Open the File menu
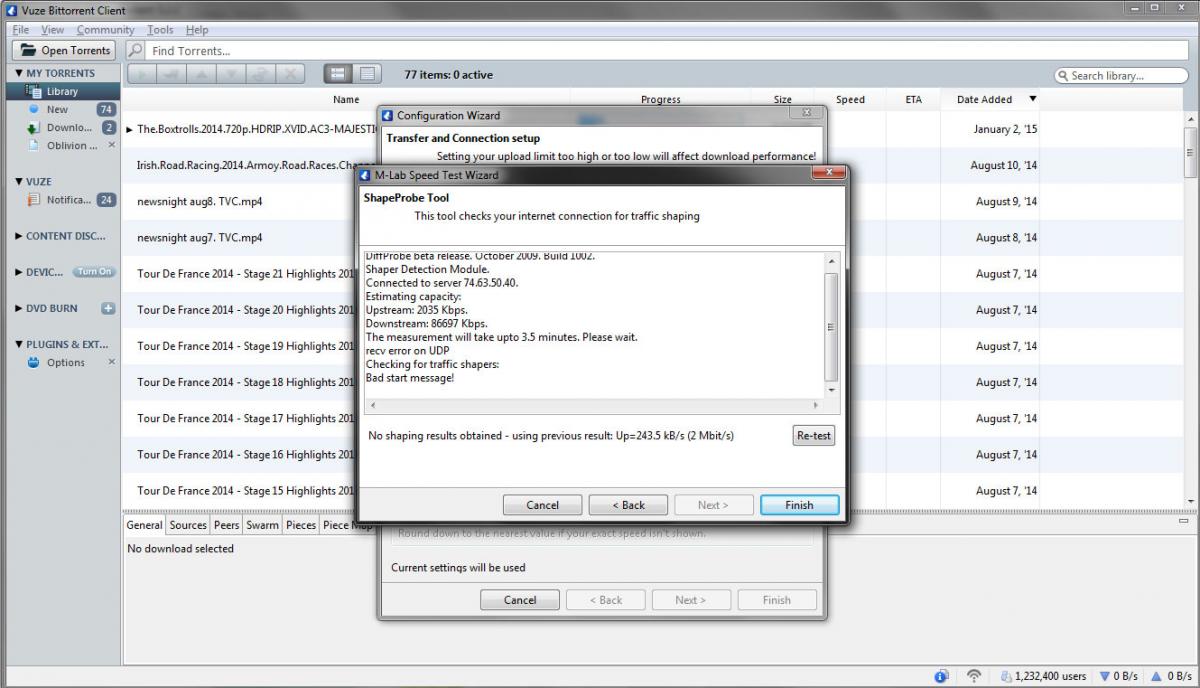 (x=20, y=30)
